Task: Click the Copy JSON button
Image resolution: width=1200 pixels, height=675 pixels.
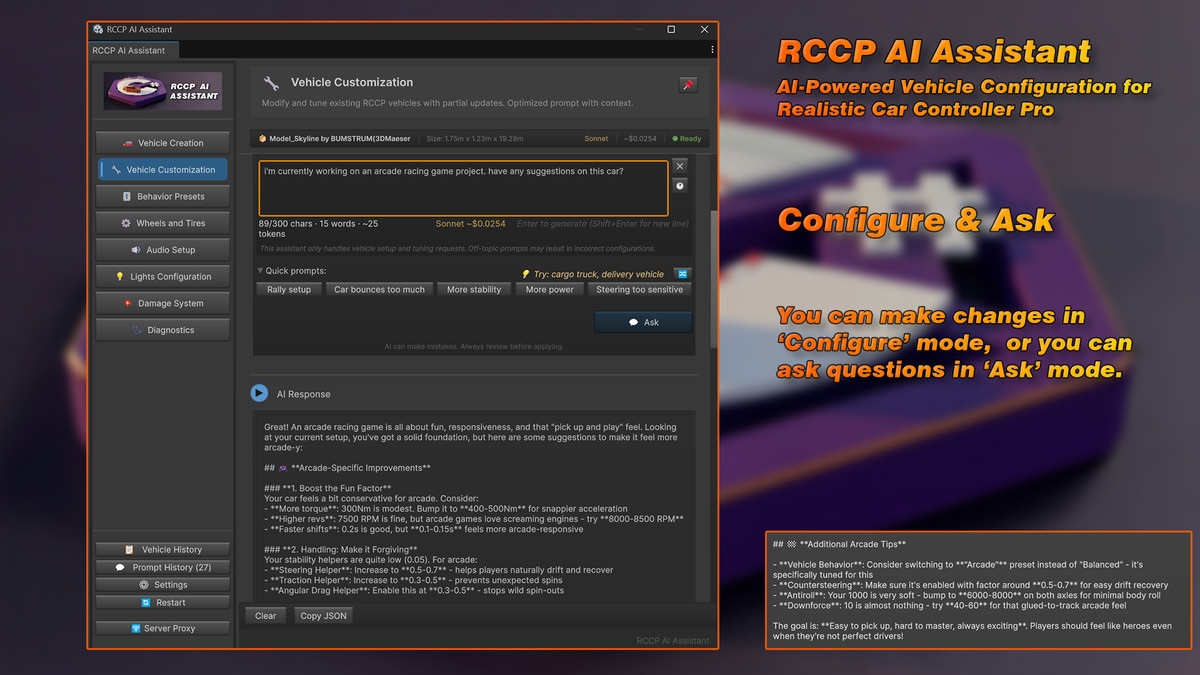Action: (x=323, y=615)
